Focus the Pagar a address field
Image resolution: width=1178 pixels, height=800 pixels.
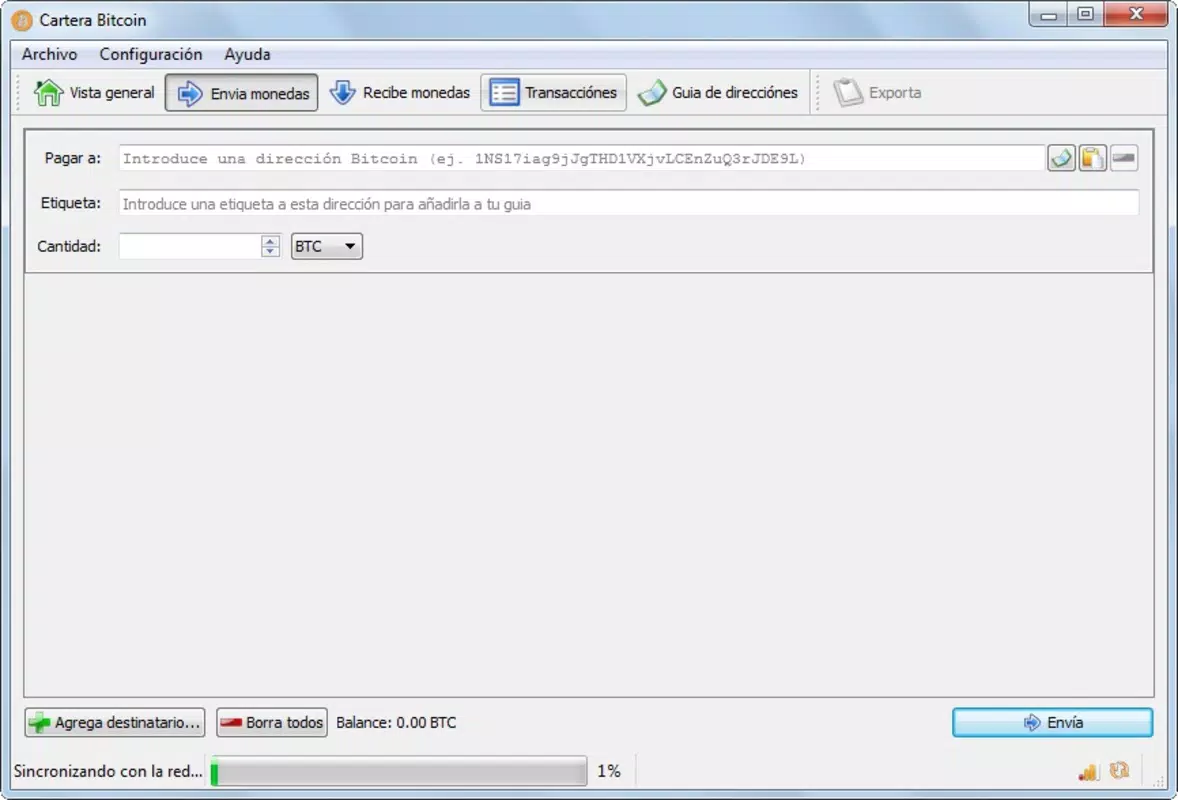click(x=581, y=158)
